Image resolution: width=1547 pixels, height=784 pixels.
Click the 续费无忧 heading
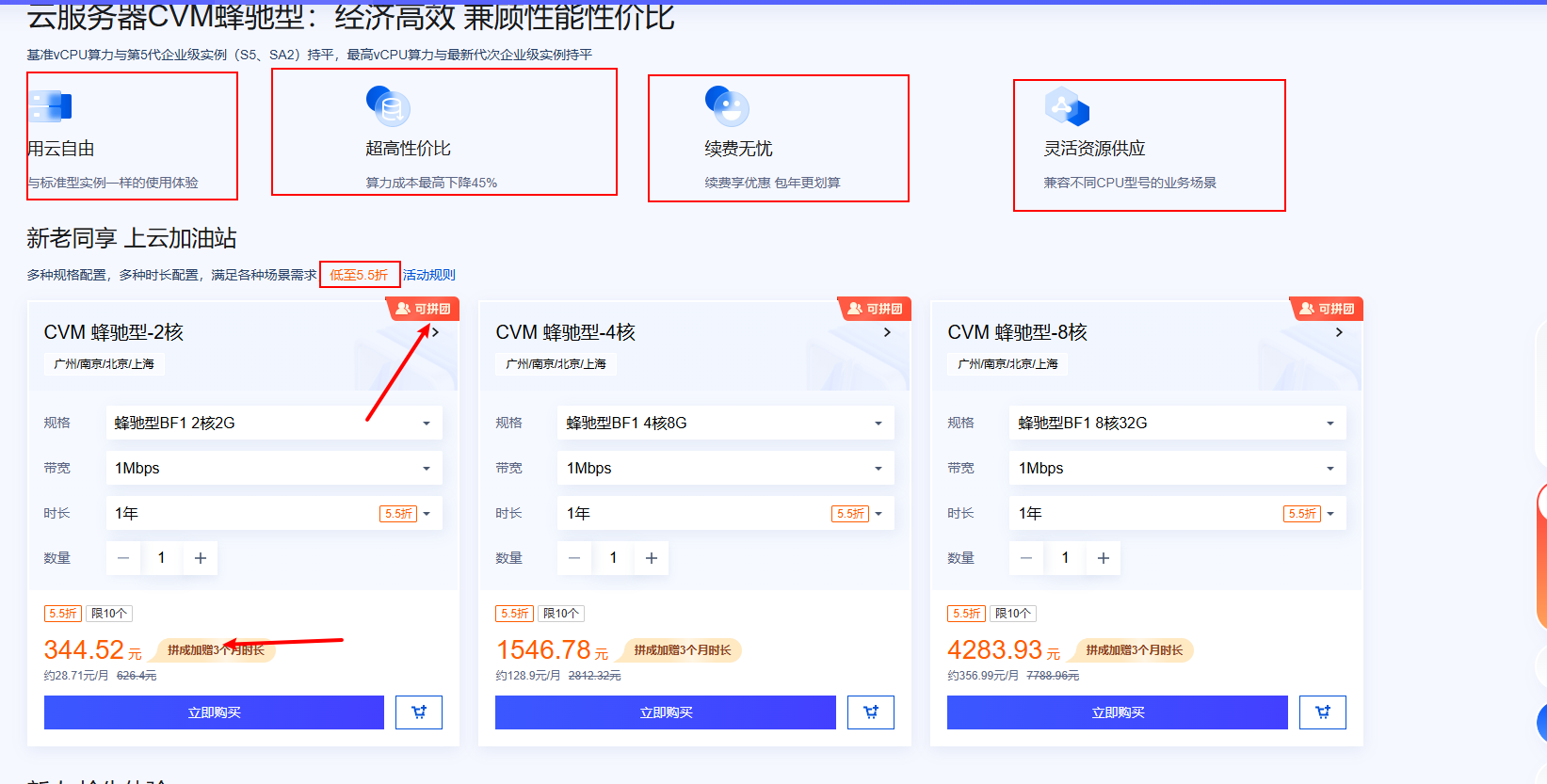[x=738, y=149]
